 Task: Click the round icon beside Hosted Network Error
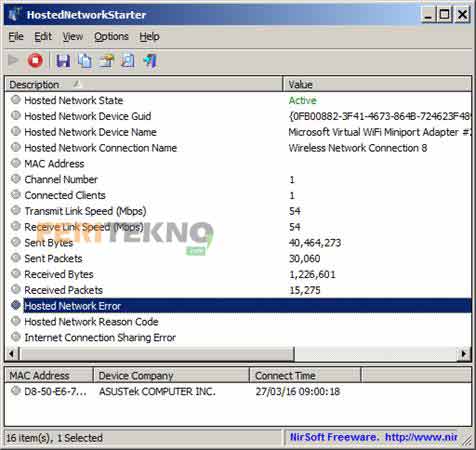(16, 305)
